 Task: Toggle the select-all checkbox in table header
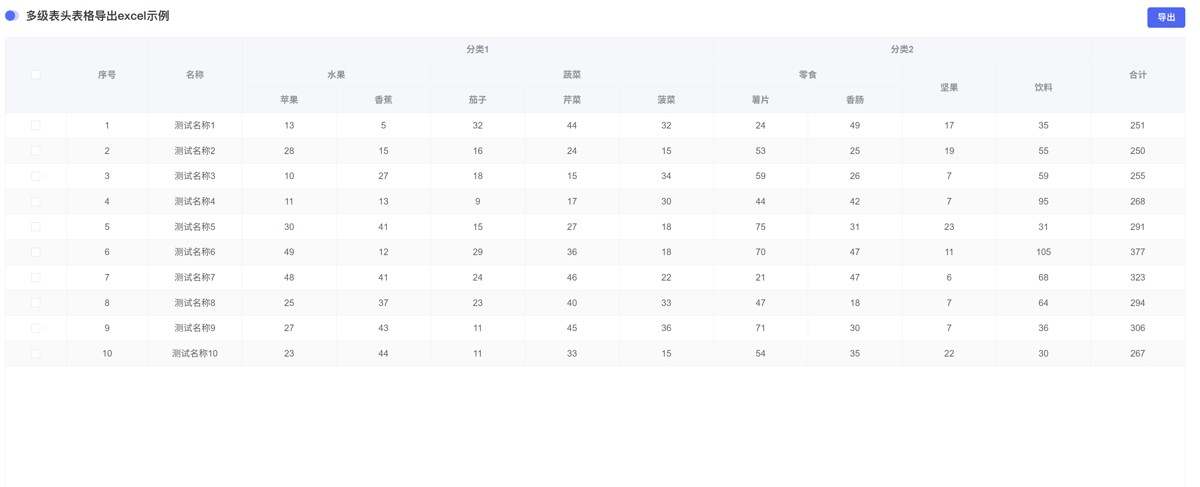(36, 75)
